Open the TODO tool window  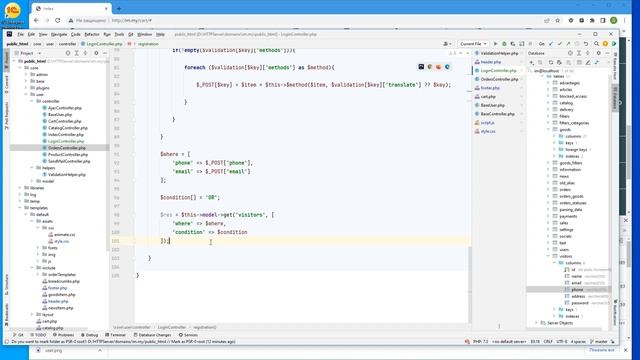pyautogui.click(x=38, y=335)
